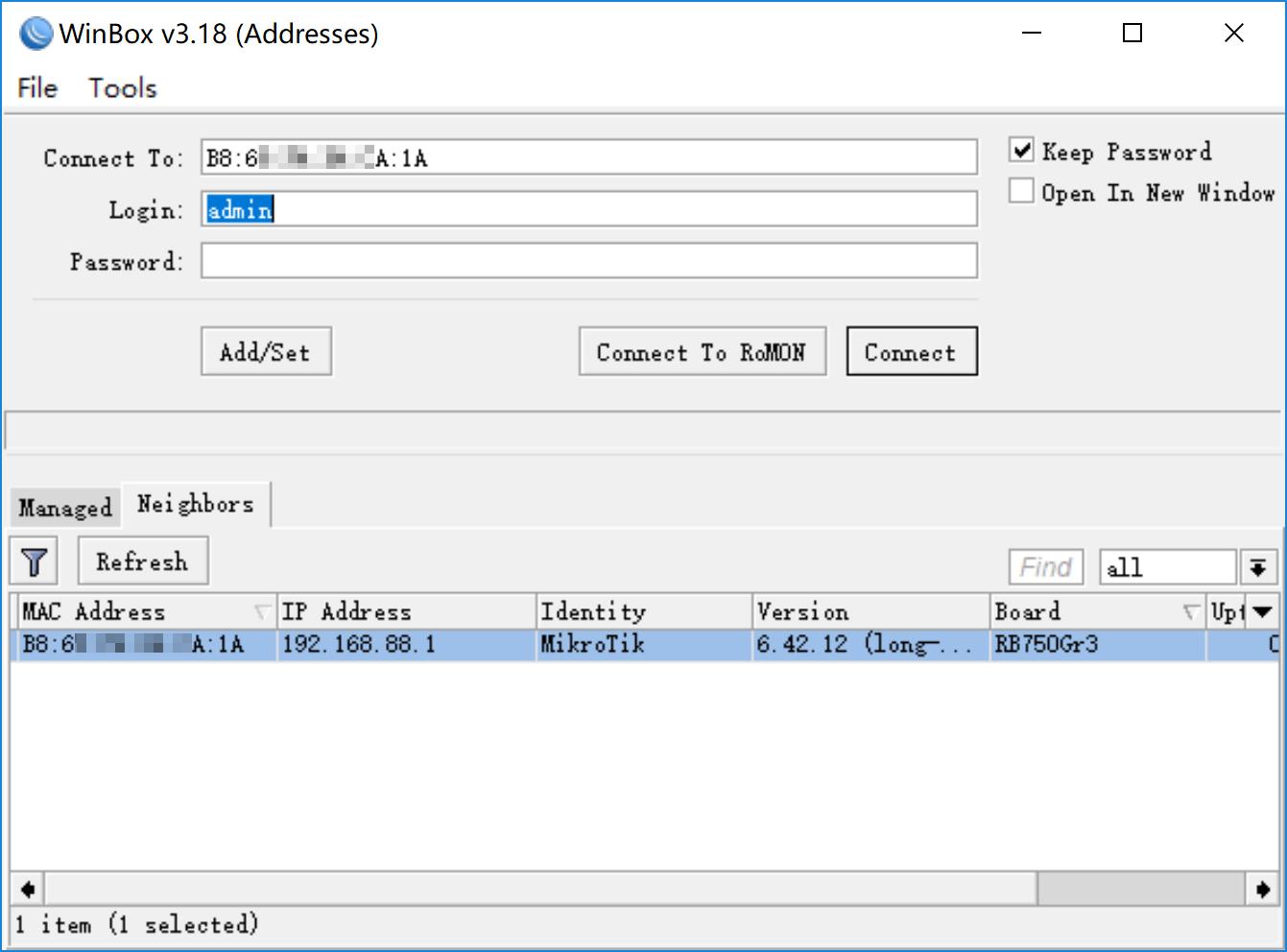Screen dimensions: 1287x952
Task: Click right scroll arrow of horizontal scrollbar
Action: click(1263, 889)
